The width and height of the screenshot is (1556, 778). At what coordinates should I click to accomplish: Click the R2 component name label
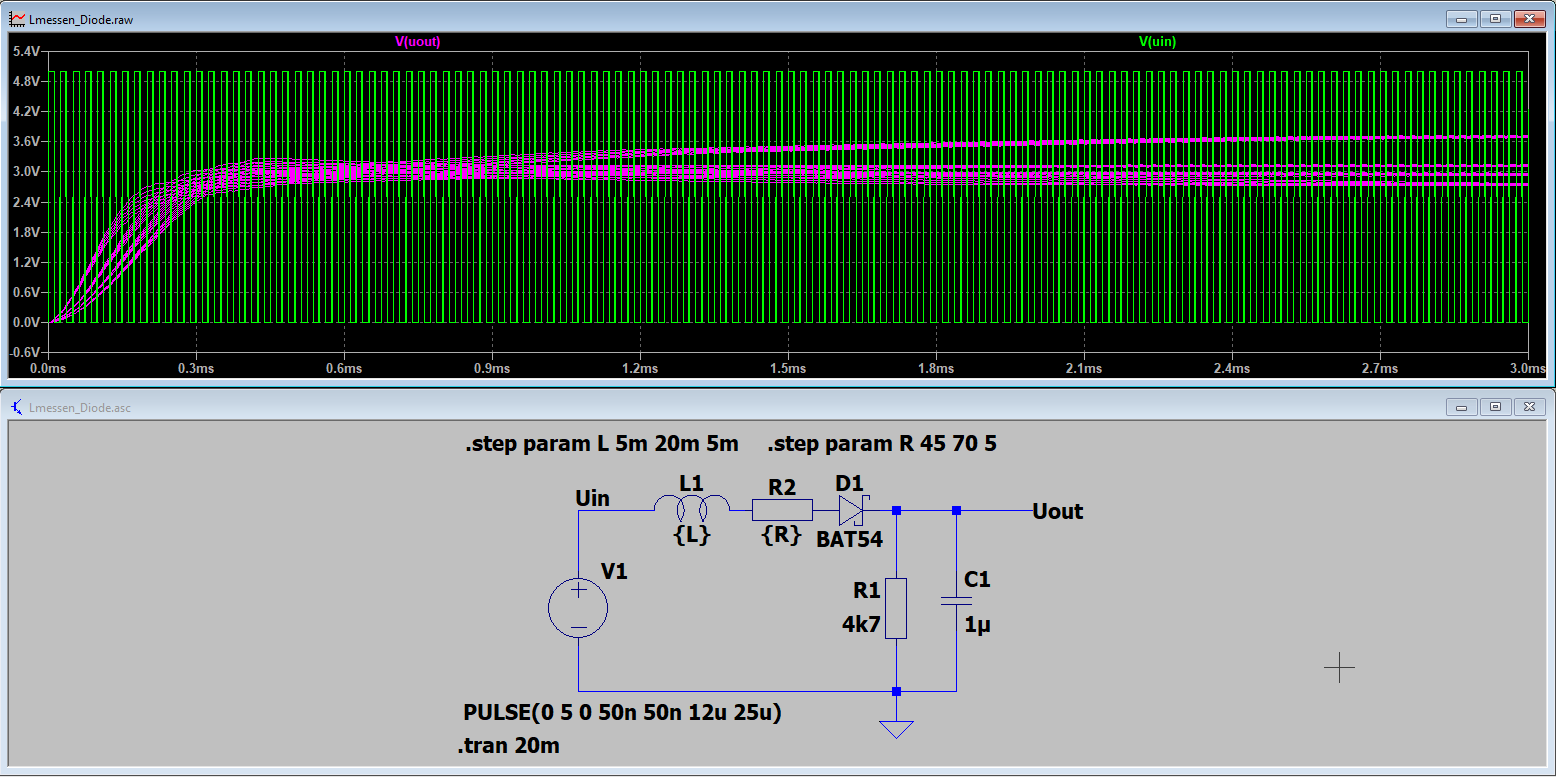pyautogui.click(x=782, y=487)
